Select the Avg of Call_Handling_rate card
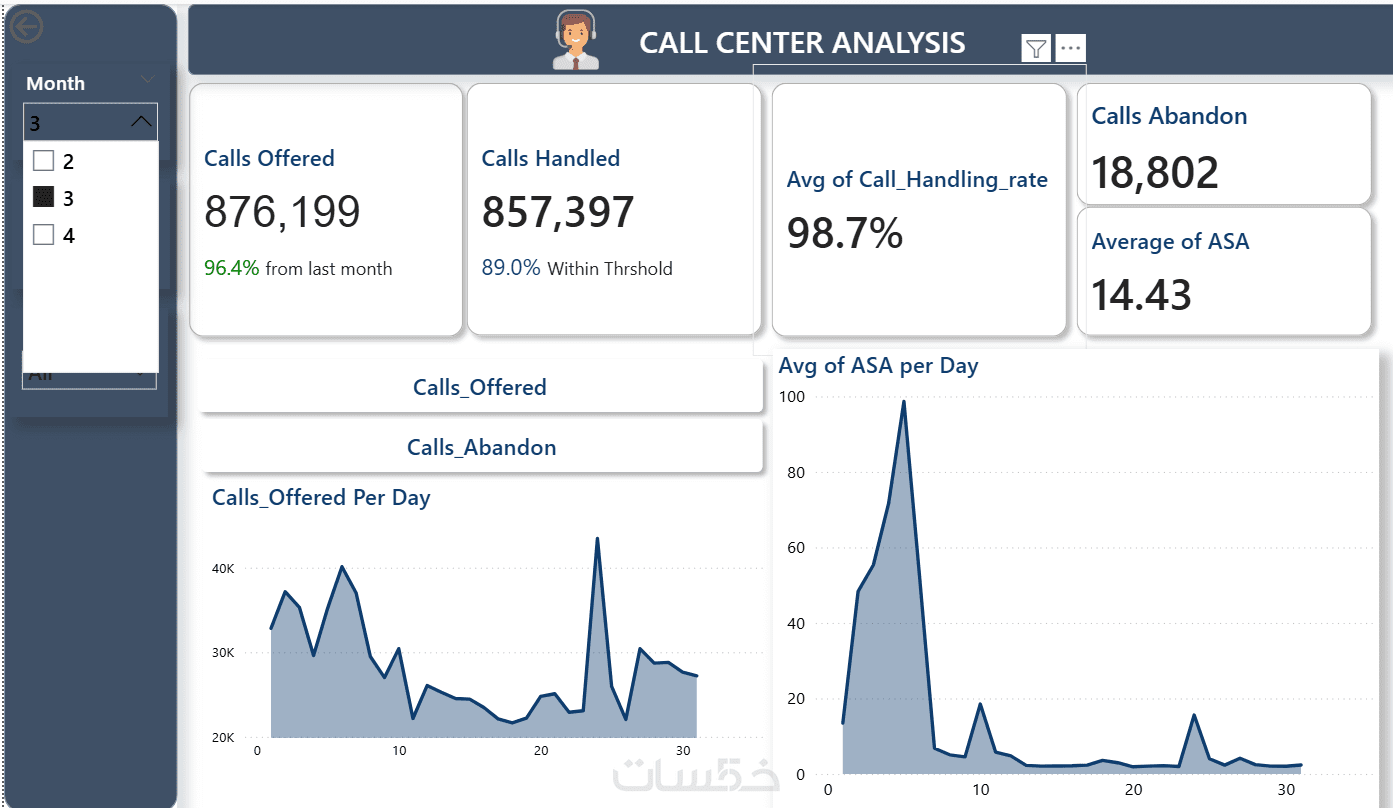Image resolution: width=1393 pixels, height=808 pixels. click(918, 210)
